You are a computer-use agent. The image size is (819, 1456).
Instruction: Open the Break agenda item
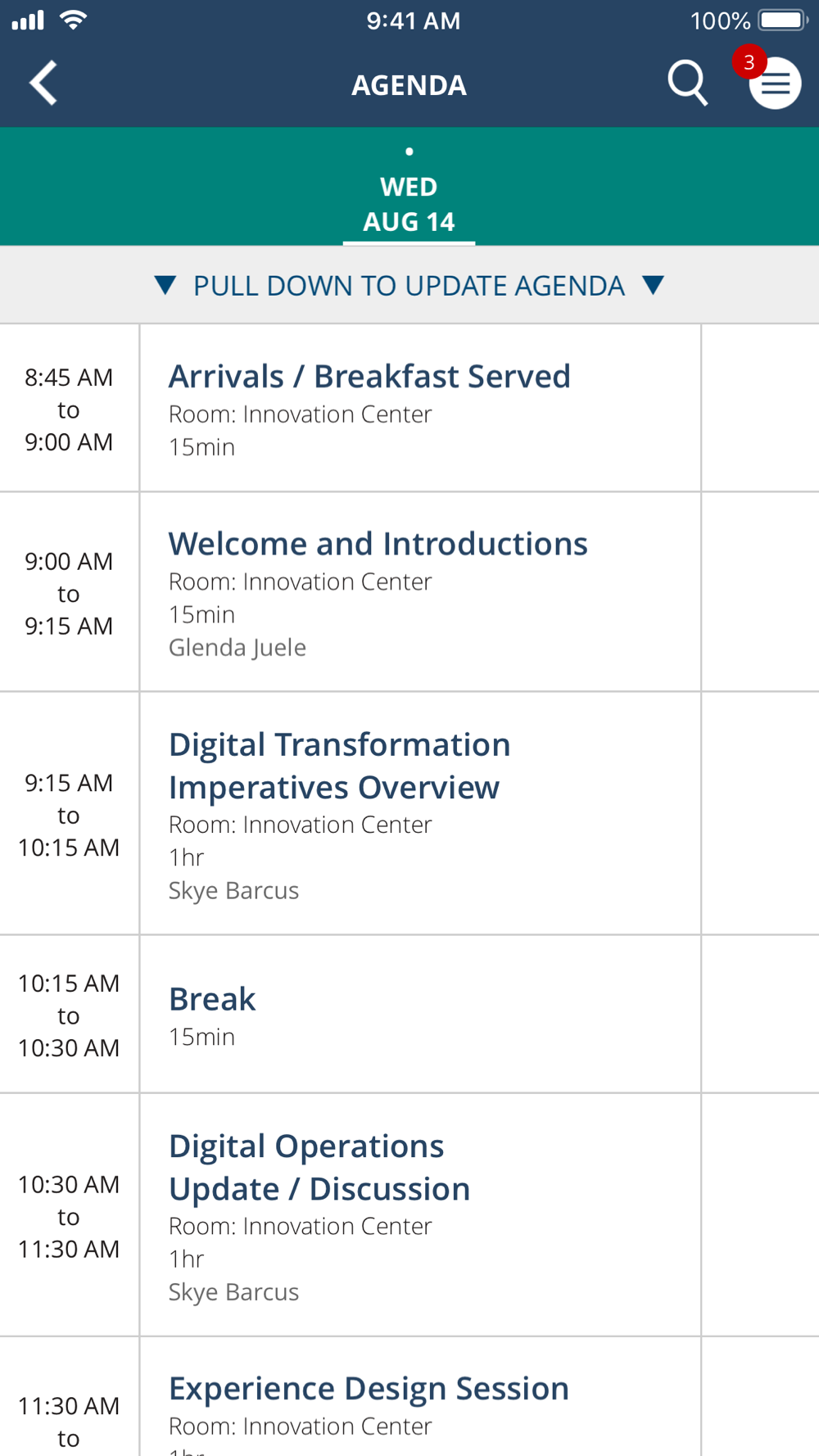pyautogui.click(x=420, y=1014)
